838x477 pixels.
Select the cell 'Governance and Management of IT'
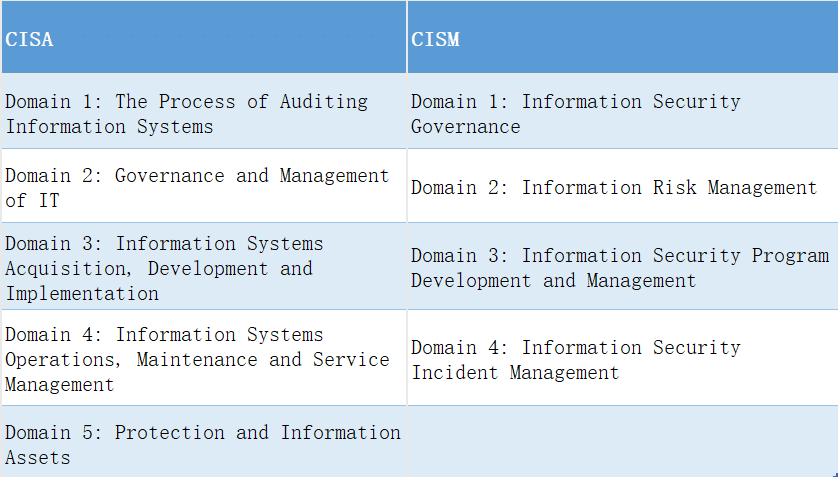click(204, 186)
